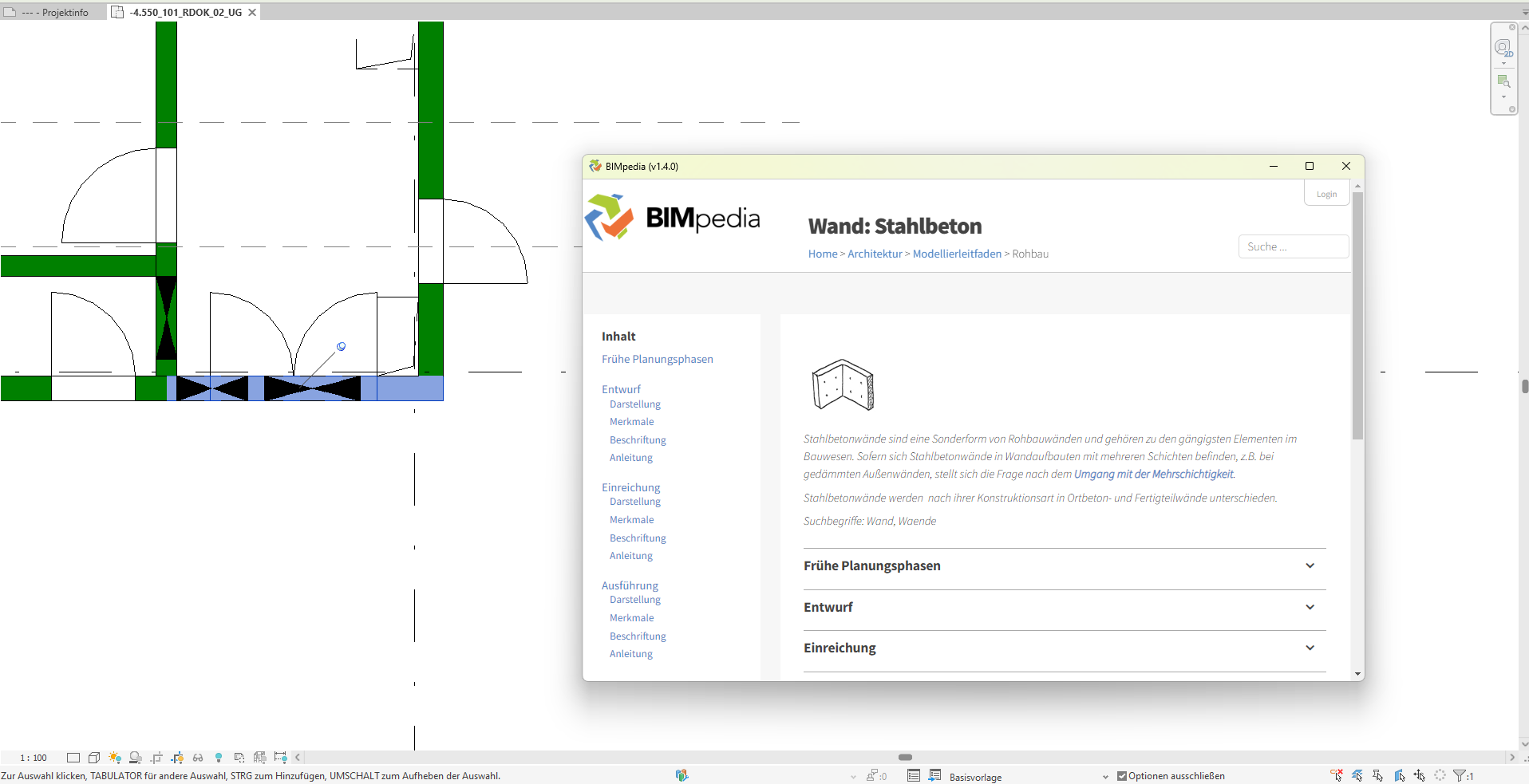Switch to the Projektinfo tab

pos(52,12)
